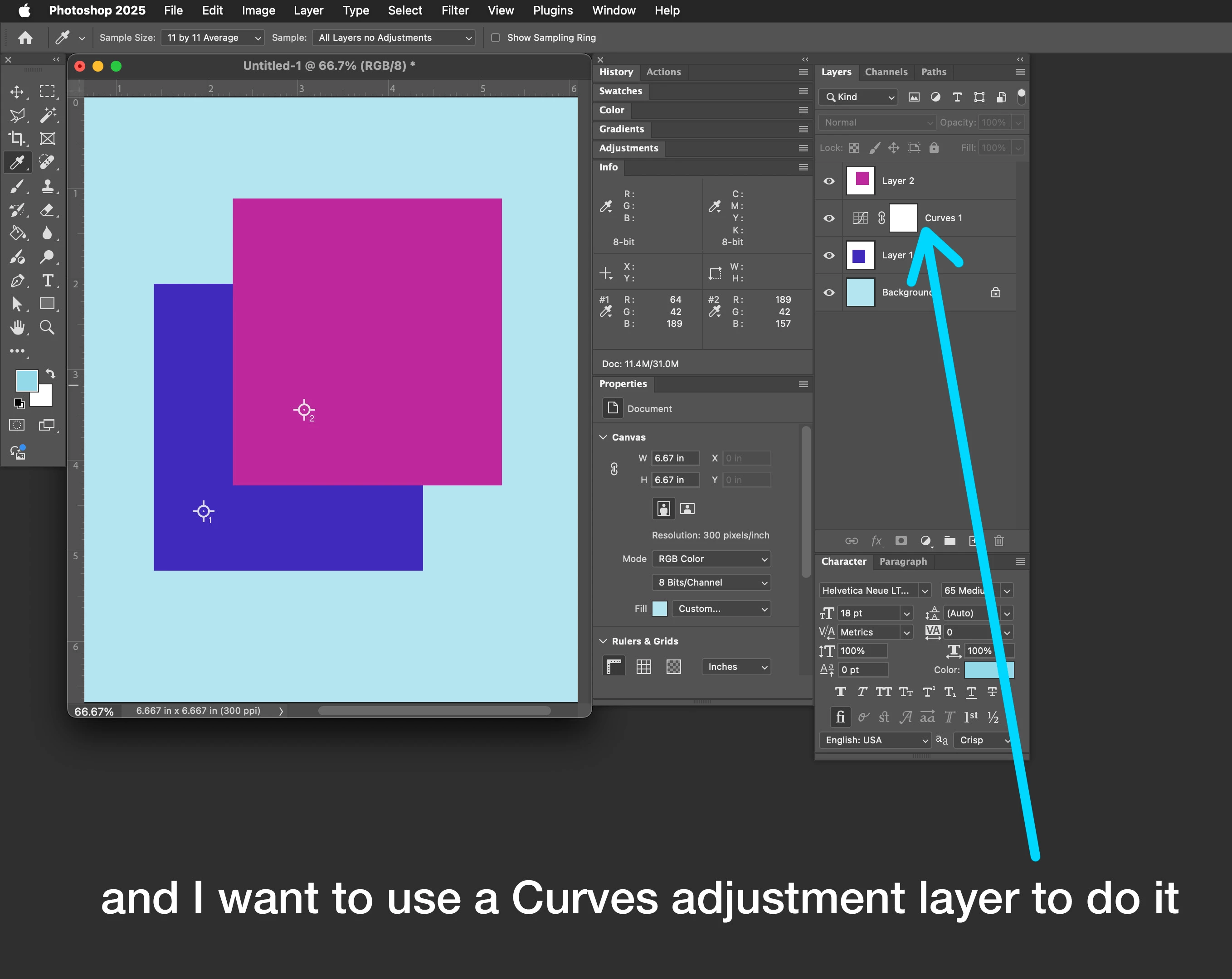The height and width of the screenshot is (979, 1232).
Task: Hide Layer 2 with its eye icon
Action: [x=828, y=181]
